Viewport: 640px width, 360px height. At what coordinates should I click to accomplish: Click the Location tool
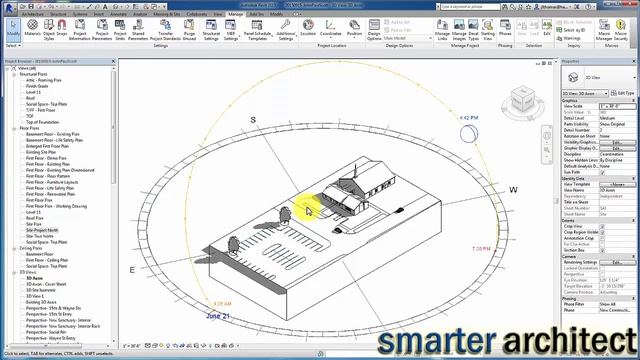point(308,28)
